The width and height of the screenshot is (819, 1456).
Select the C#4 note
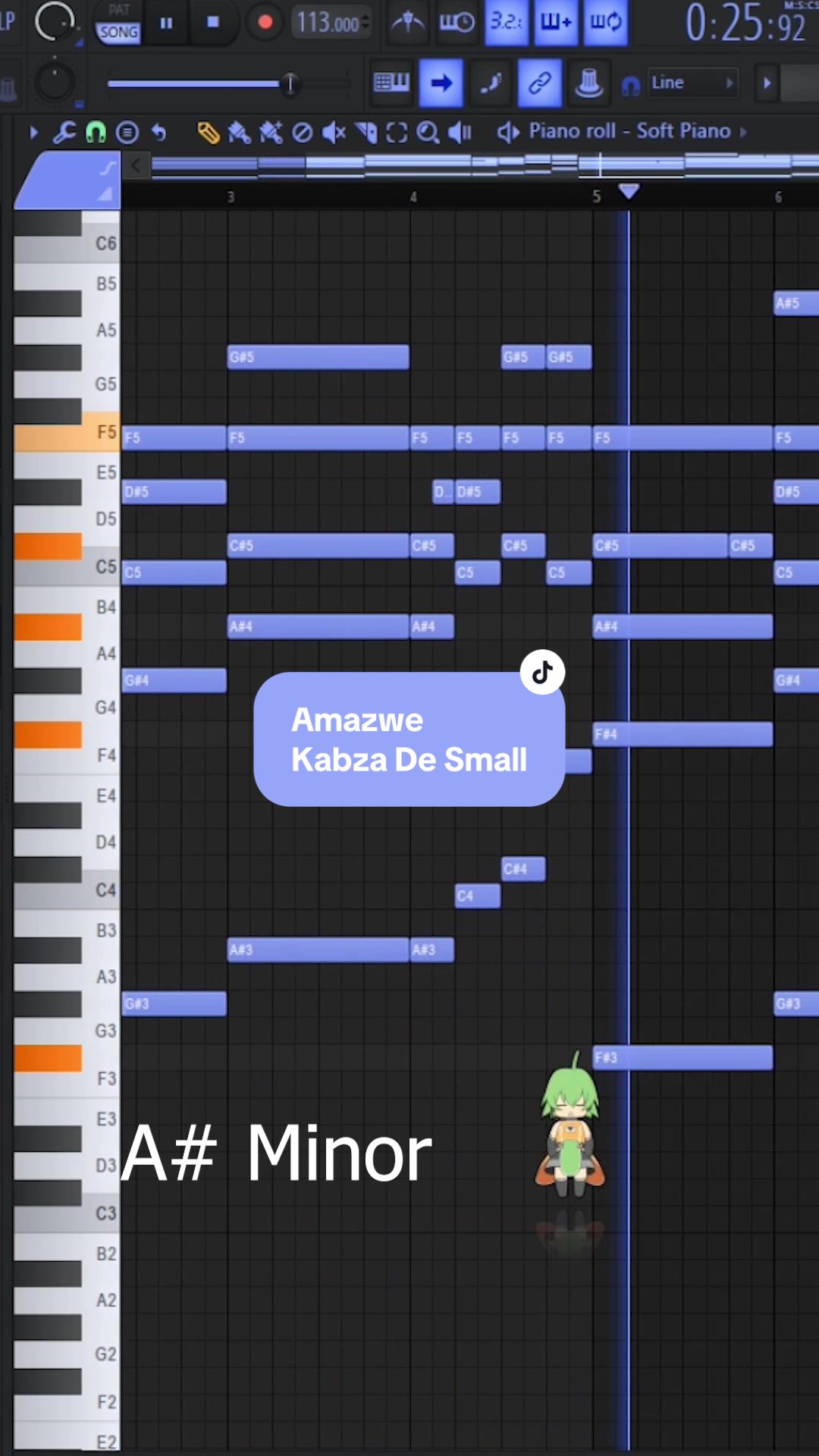pos(523,869)
